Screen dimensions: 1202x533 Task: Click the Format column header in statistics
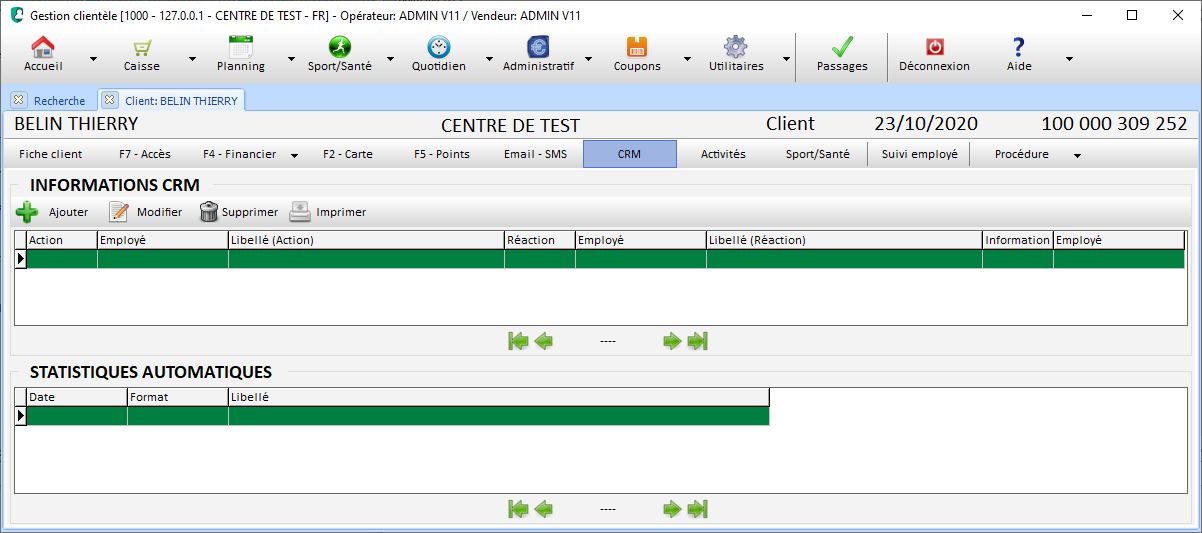178,397
